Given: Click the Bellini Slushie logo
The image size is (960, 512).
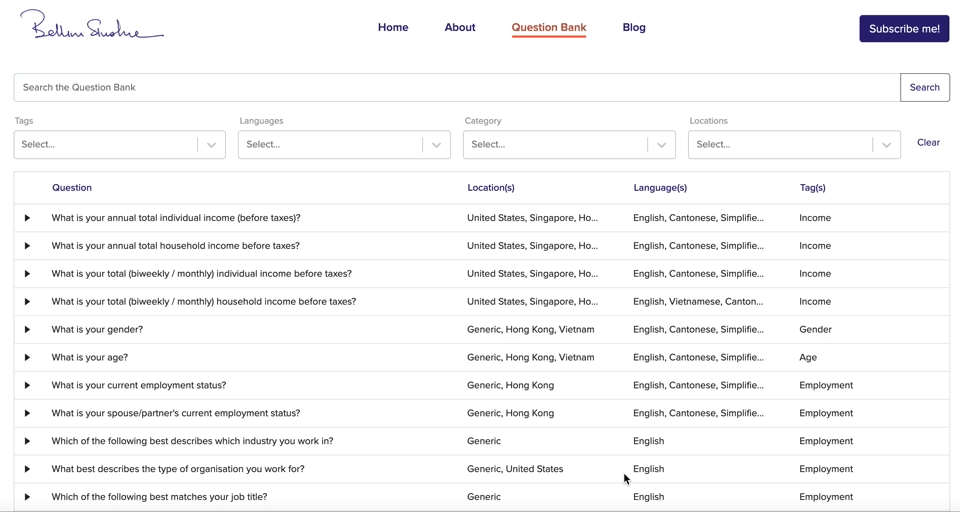Looking at the screenshot, I should pos(91,27).
